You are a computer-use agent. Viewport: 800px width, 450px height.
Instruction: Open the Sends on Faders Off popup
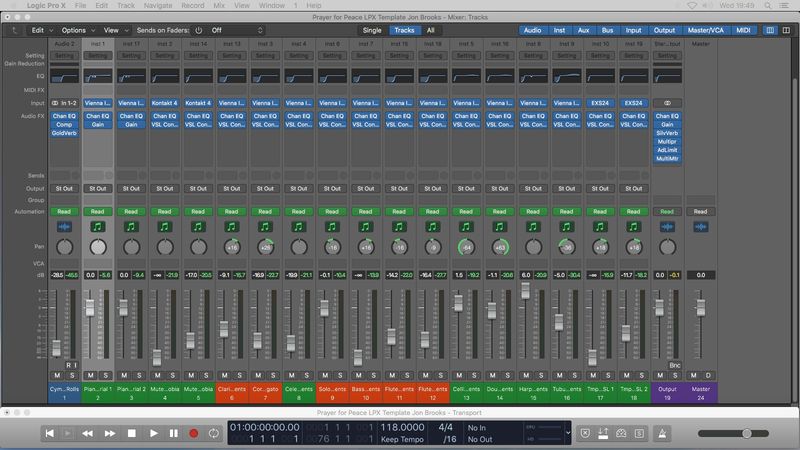(x=237, y=30)
